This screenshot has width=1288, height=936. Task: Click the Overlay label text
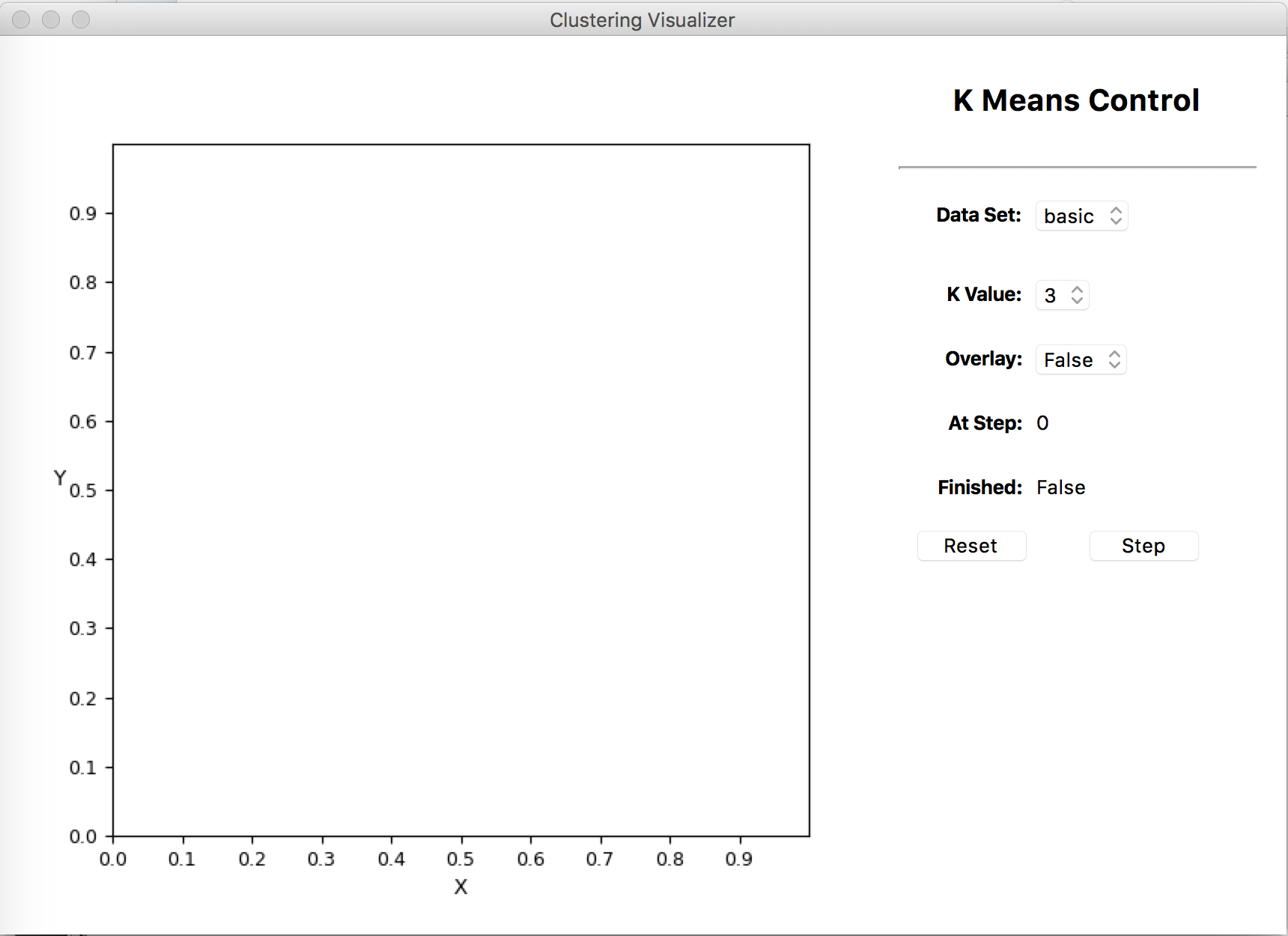coord(983,359)
